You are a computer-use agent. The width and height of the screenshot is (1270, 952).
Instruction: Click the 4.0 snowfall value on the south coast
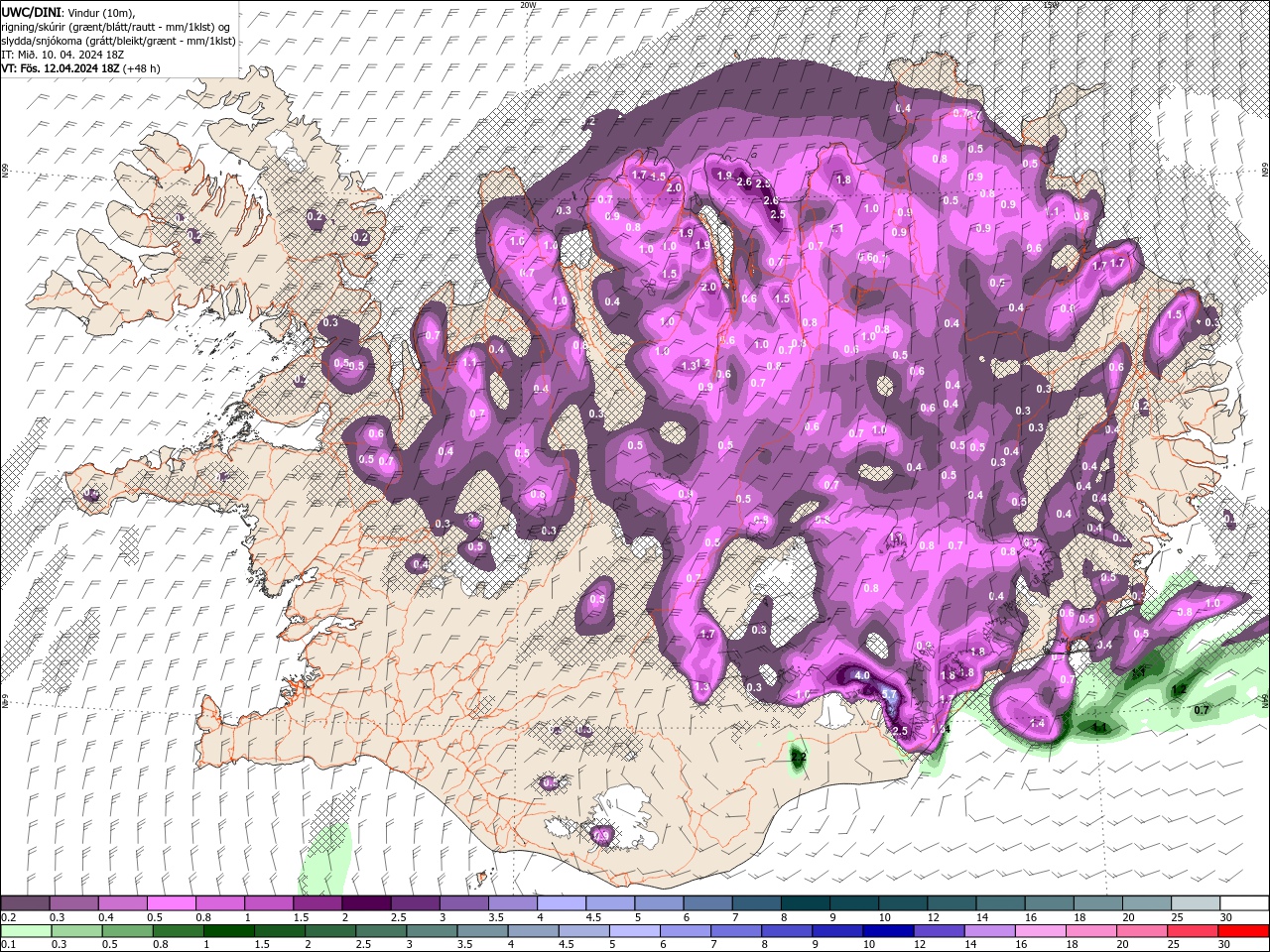861,675
